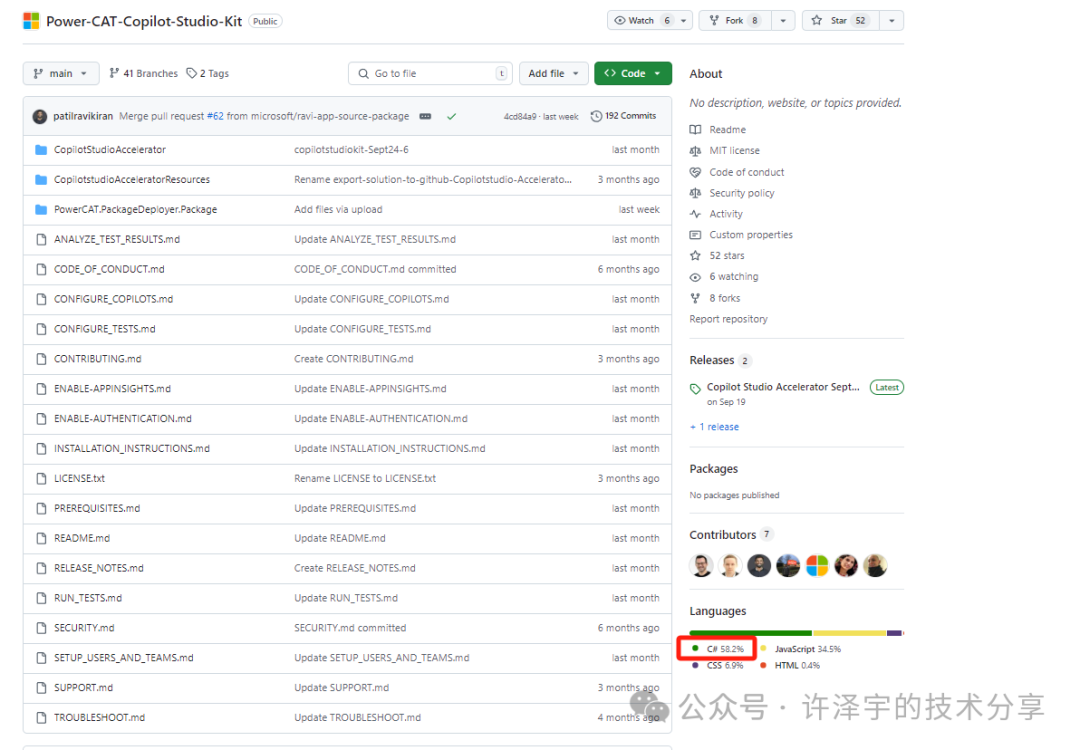1080x750 pixels.
Task: Open the main branch dropdown
Action: coord(61,73)
